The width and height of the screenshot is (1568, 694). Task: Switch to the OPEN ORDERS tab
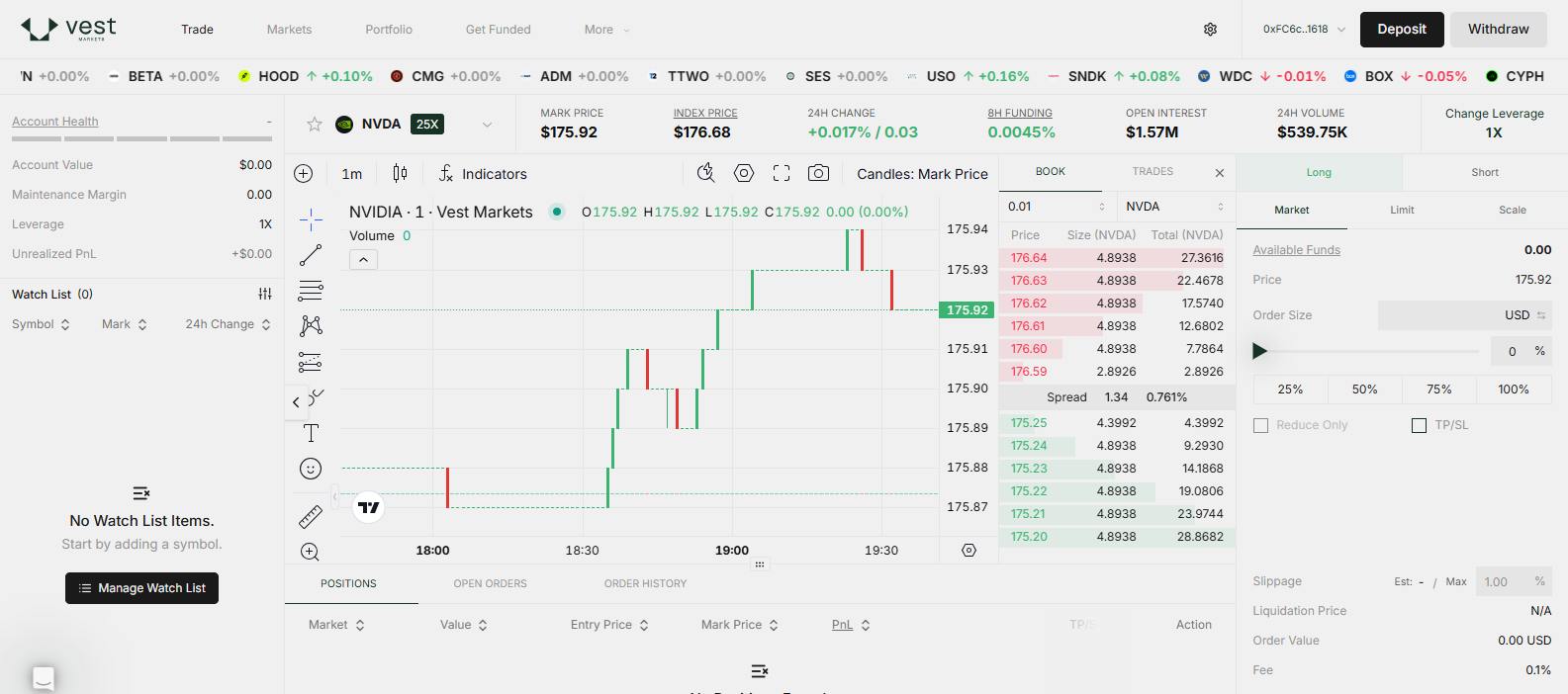pos(490,583)
